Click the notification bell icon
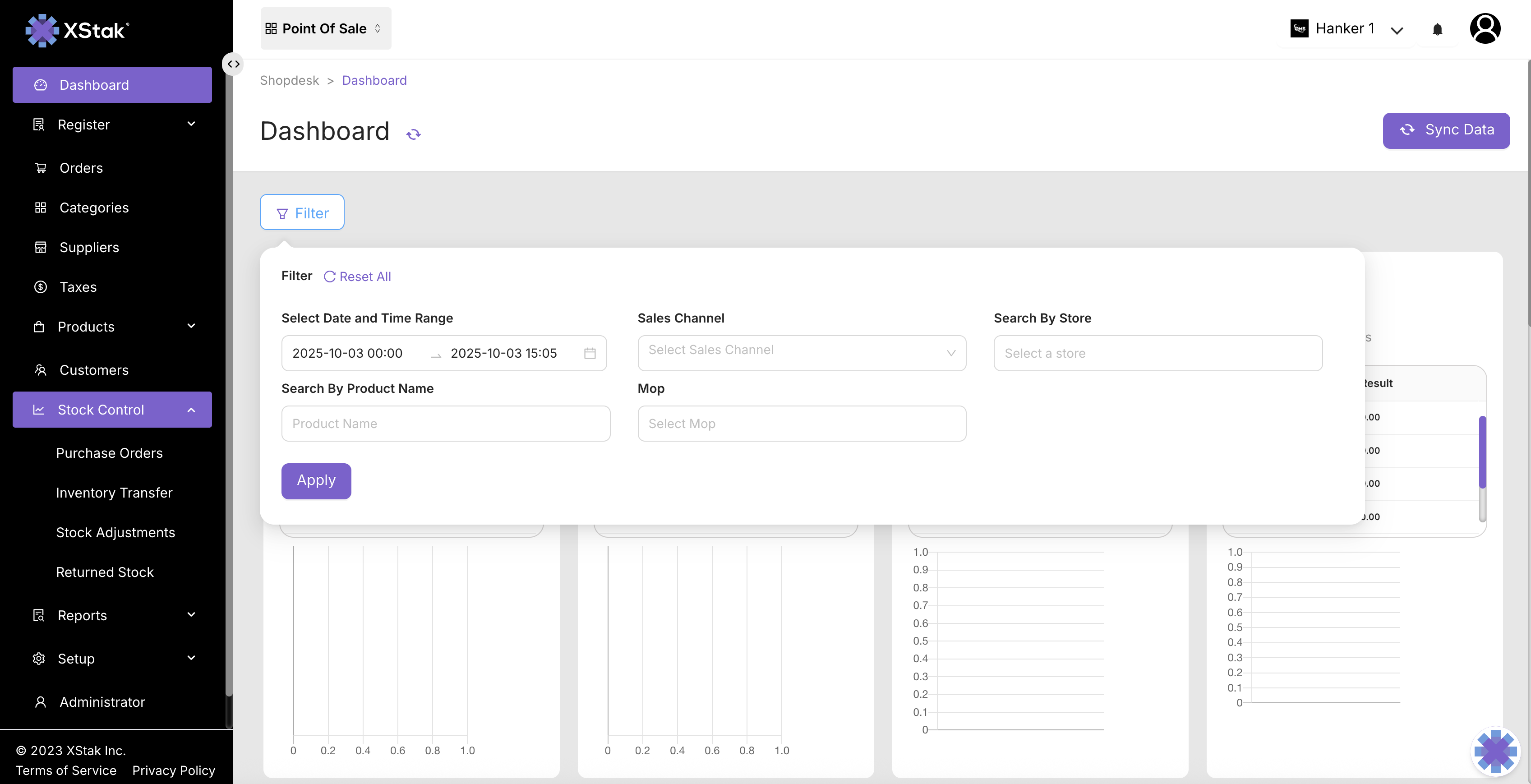 [x=1437, y=29]
